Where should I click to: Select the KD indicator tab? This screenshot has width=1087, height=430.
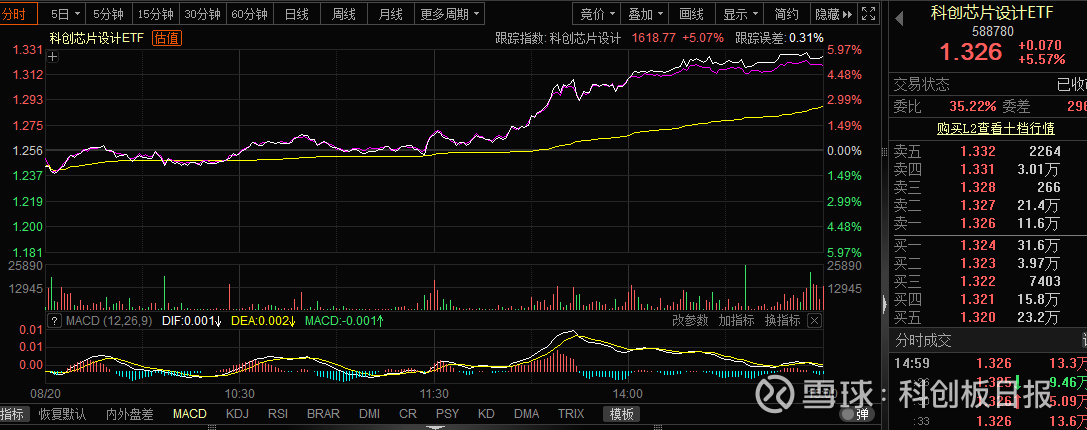point(487,414)
